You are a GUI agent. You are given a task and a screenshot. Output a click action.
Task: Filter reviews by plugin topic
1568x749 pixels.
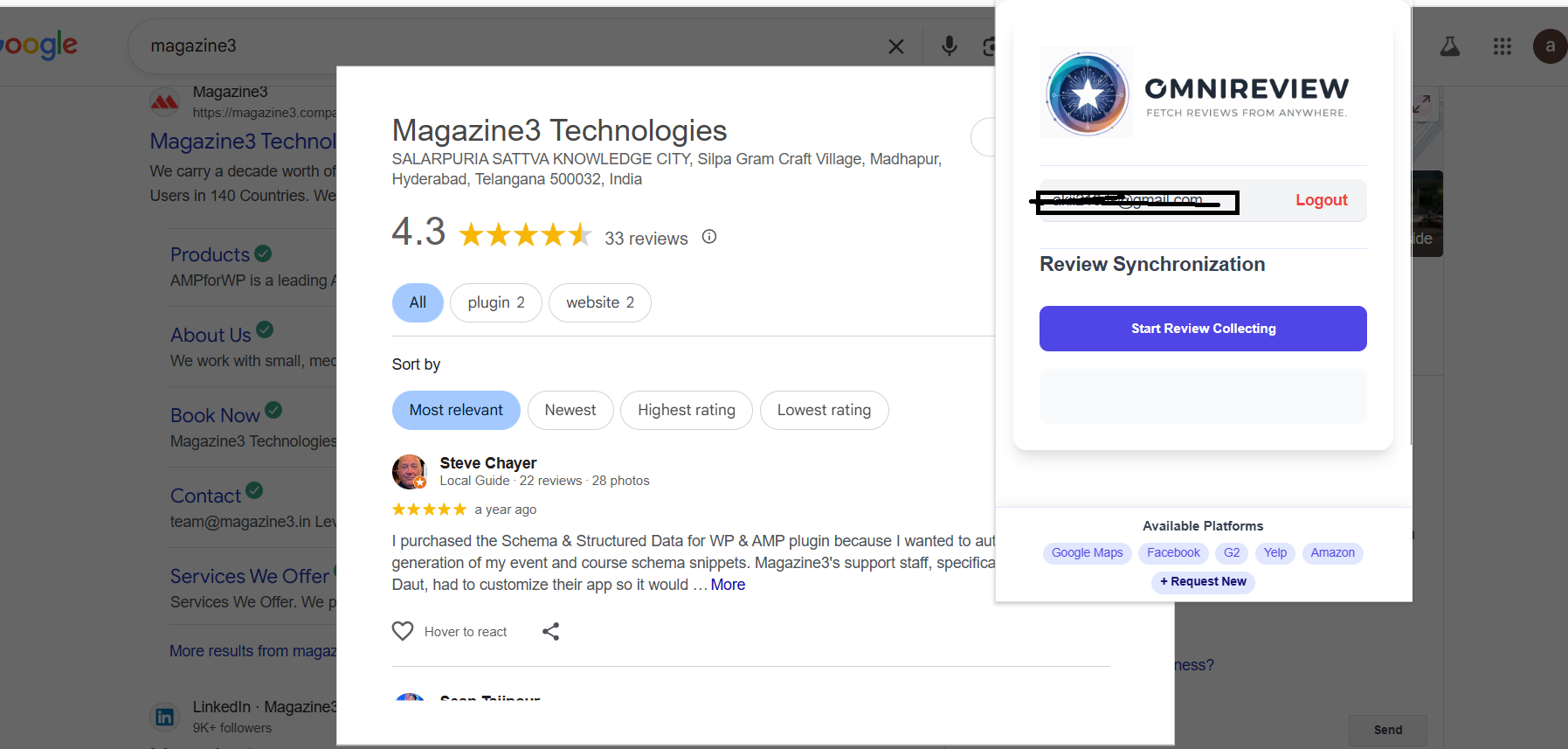click(495, 302)
